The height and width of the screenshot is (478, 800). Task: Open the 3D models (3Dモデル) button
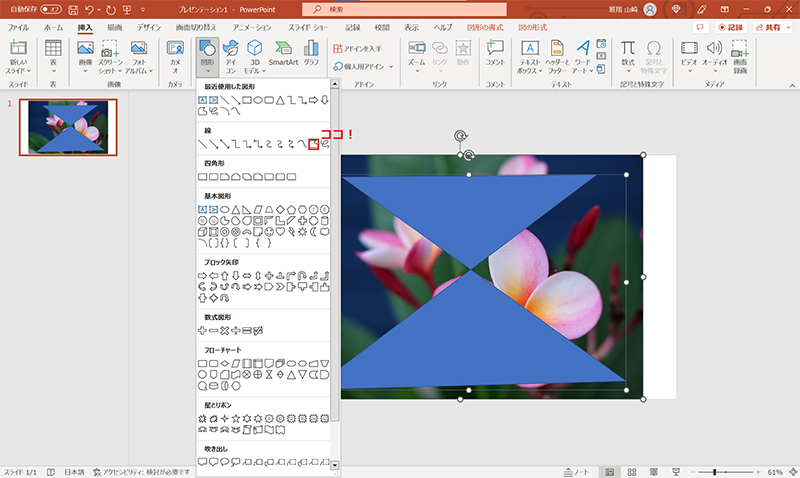coord(254,54)
